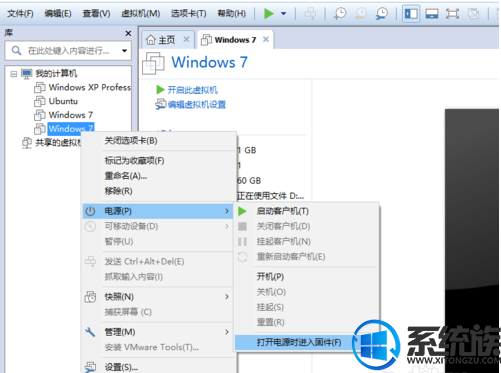Viewport: 501px width, 373px height.
Task: Click the 开启此虚拟机 link
Action: [x=192, y=90]
